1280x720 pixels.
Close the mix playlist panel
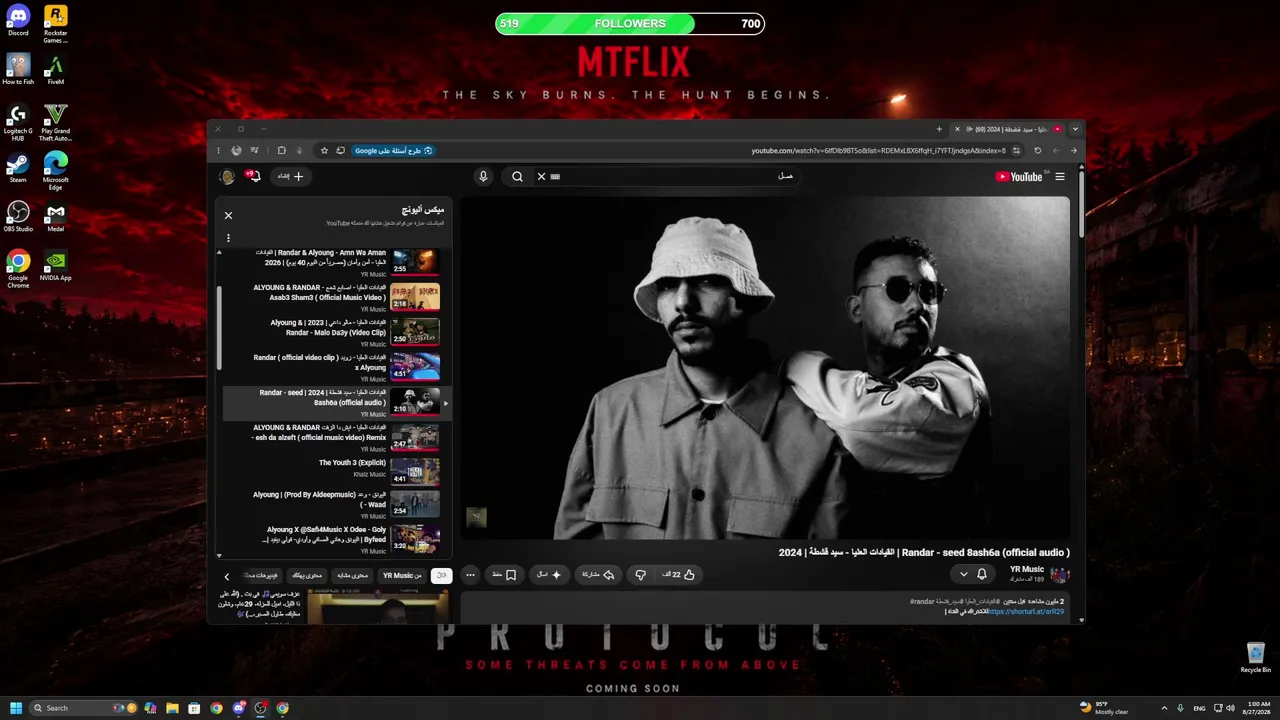coord(228,215)
